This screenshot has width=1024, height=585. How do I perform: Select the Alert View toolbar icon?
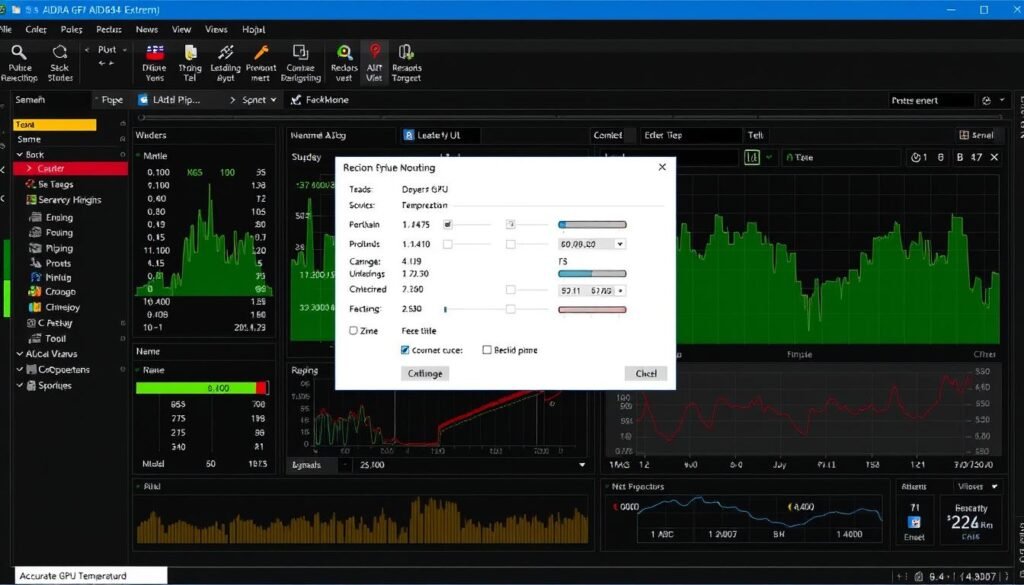point(375,57)
